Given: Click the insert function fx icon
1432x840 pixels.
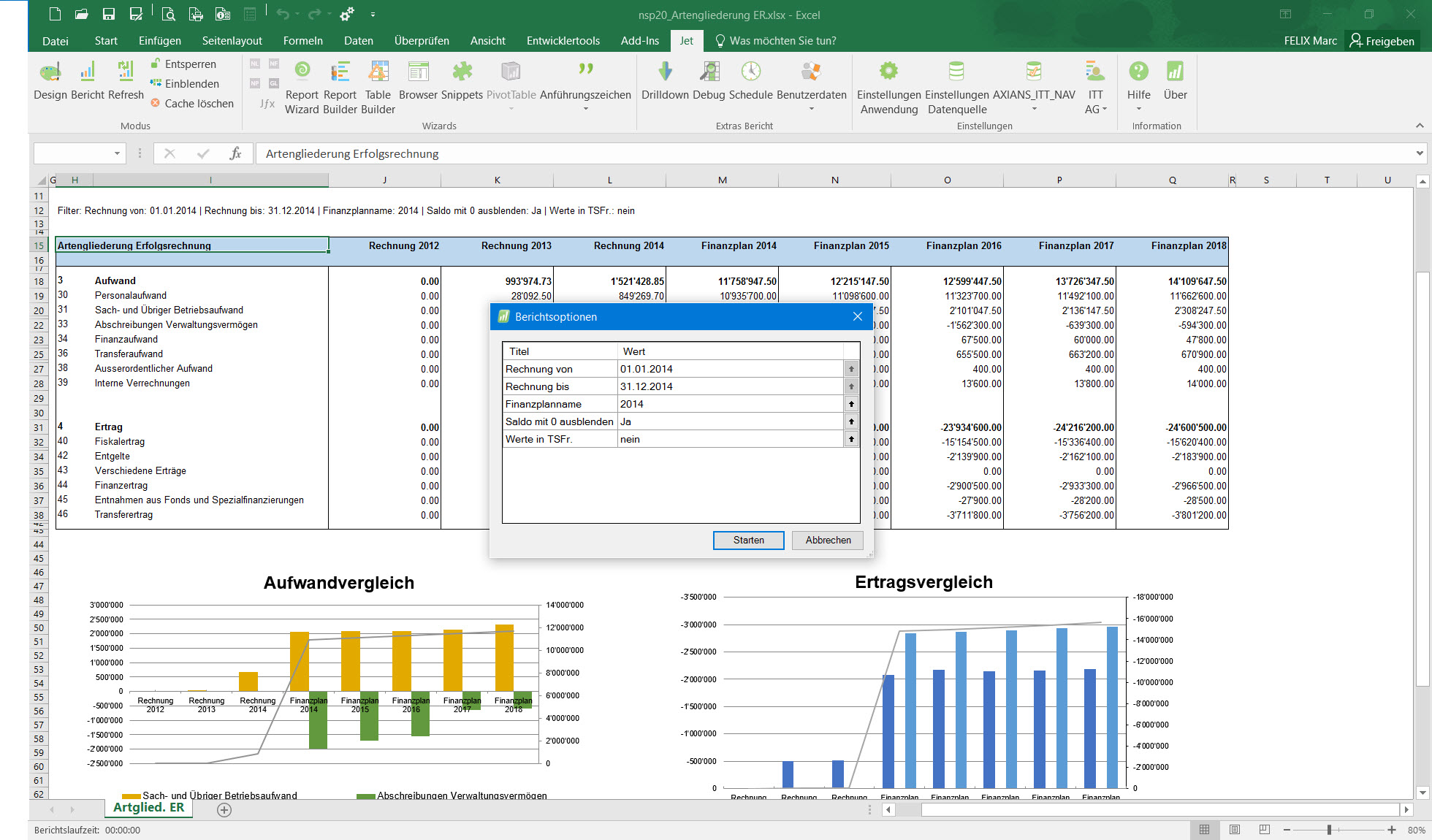Looking at the screenshot, I should coord(235,153).
